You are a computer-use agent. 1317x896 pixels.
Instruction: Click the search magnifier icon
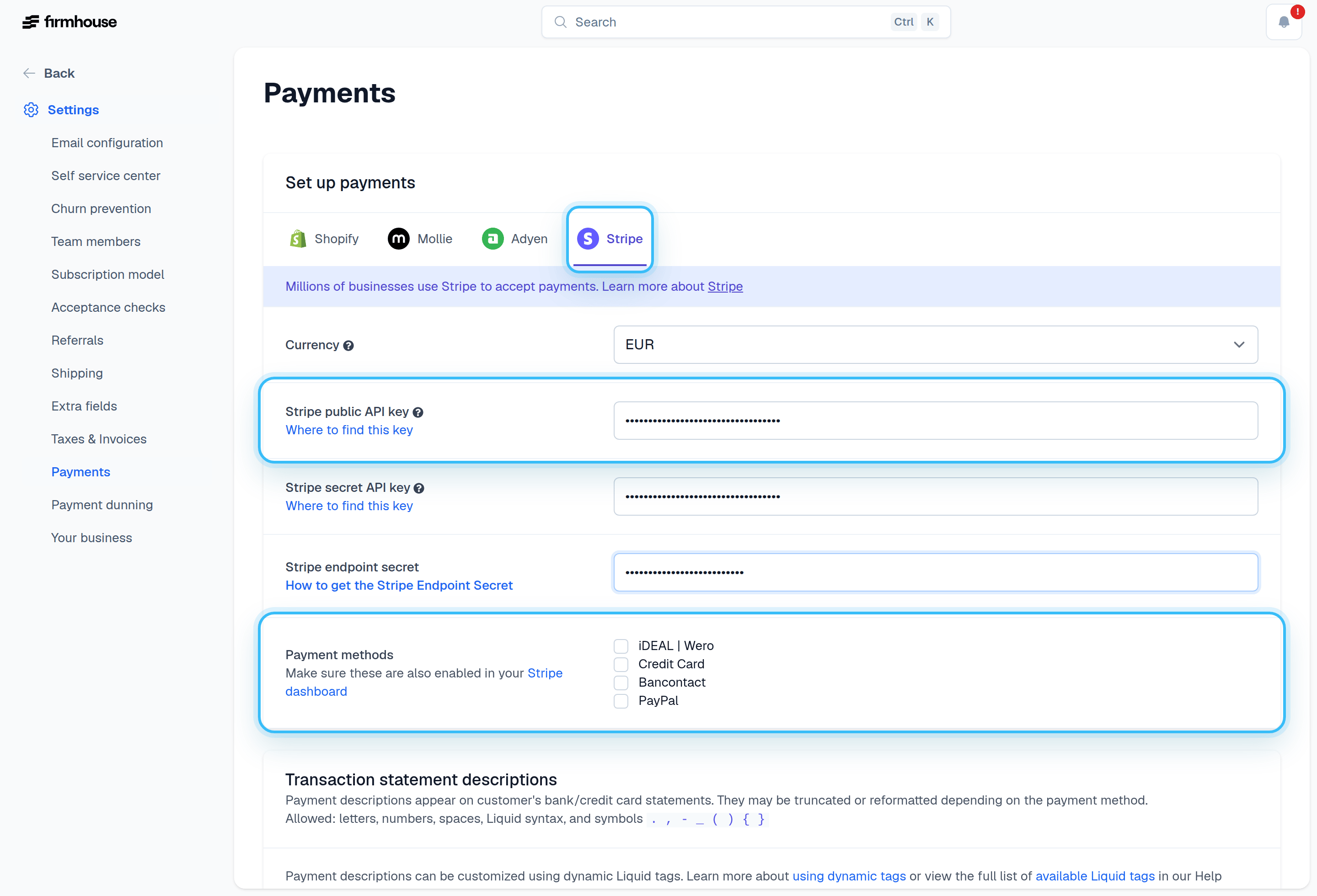click(560, 22)
